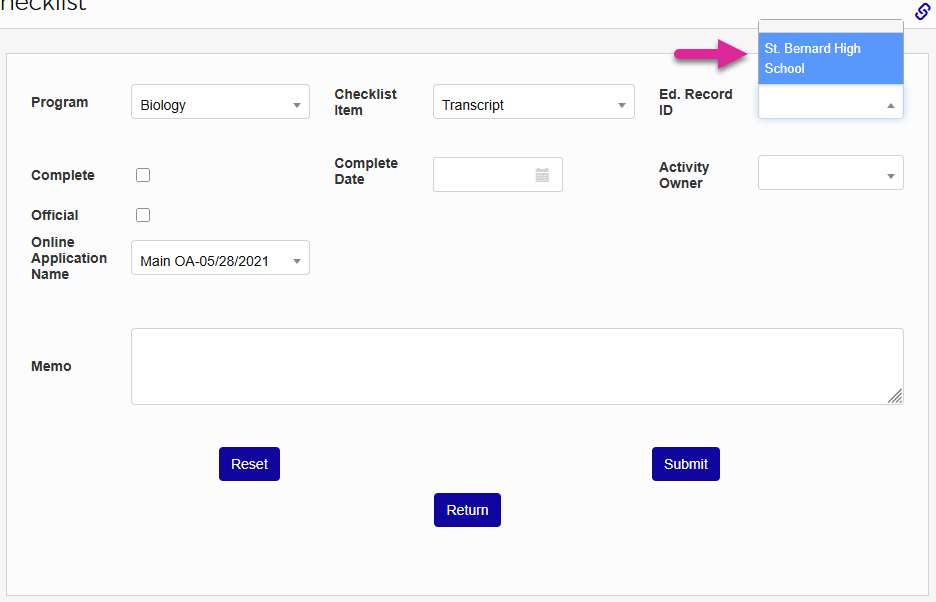Click the link icon at top right

pos(923,11)
